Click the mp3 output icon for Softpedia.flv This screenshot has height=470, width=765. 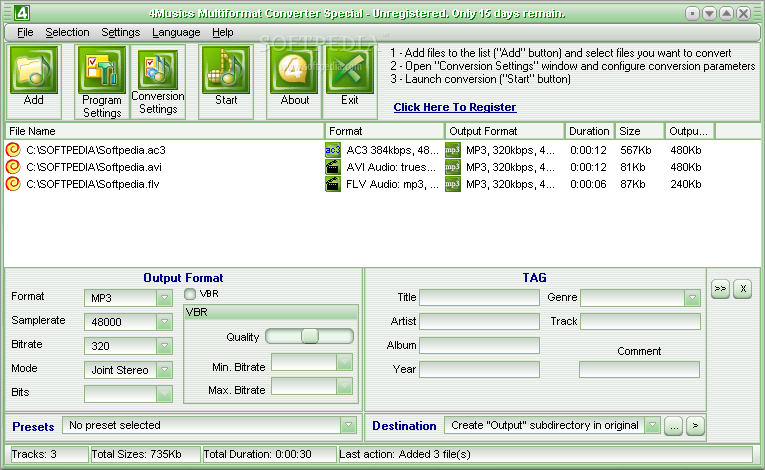[453, 184]
